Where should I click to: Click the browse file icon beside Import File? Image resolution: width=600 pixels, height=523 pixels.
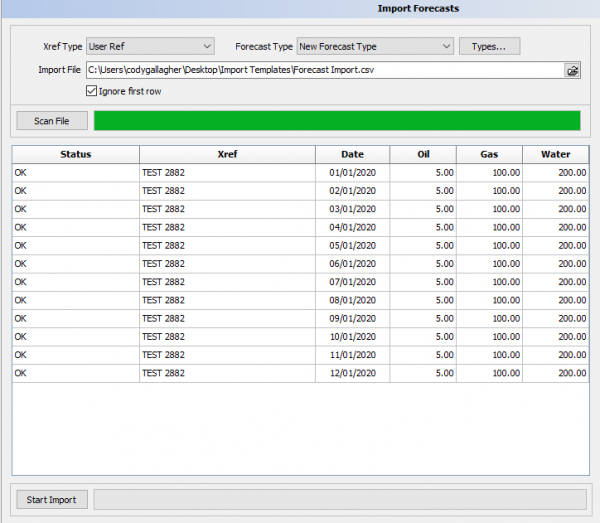tap(572, 70)
